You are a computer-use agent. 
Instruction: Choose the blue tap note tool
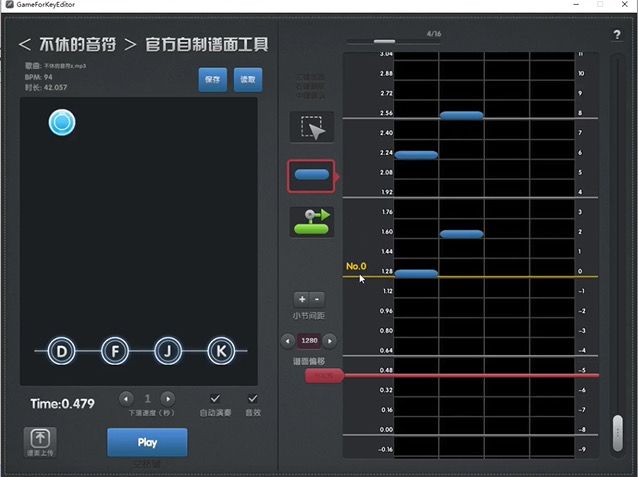[x=312, y=176]
